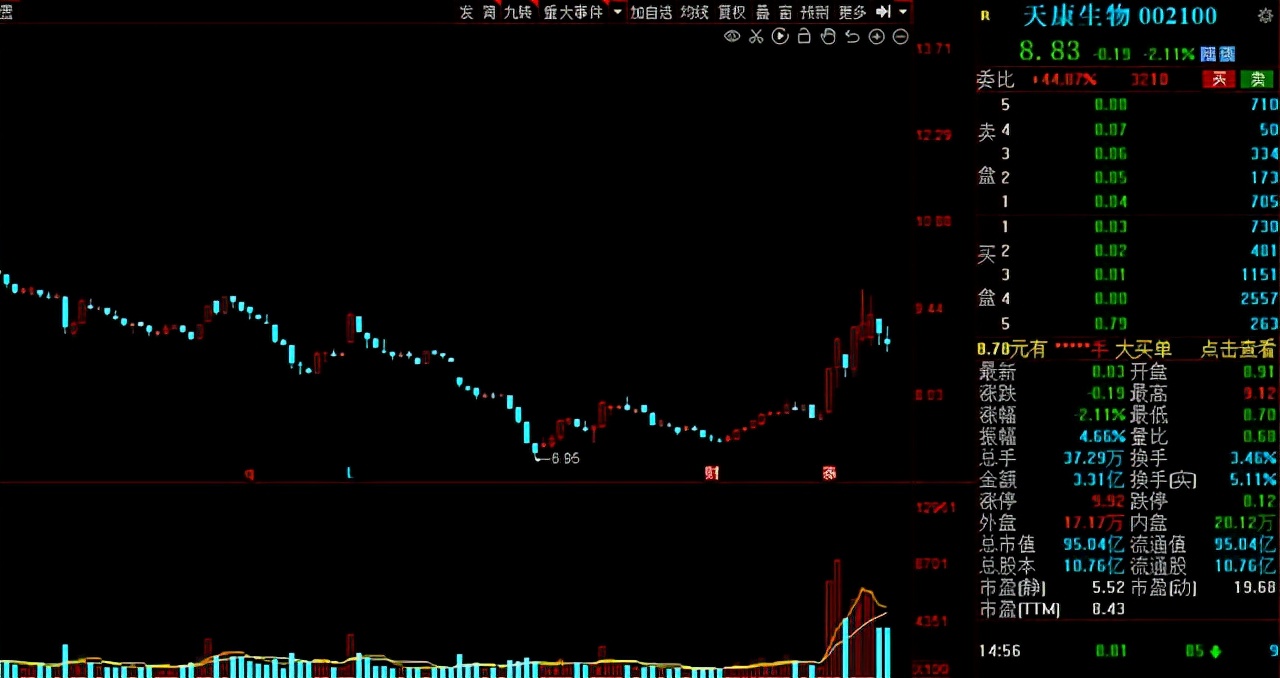Select the hand pan tool icon

click(828, 37)
